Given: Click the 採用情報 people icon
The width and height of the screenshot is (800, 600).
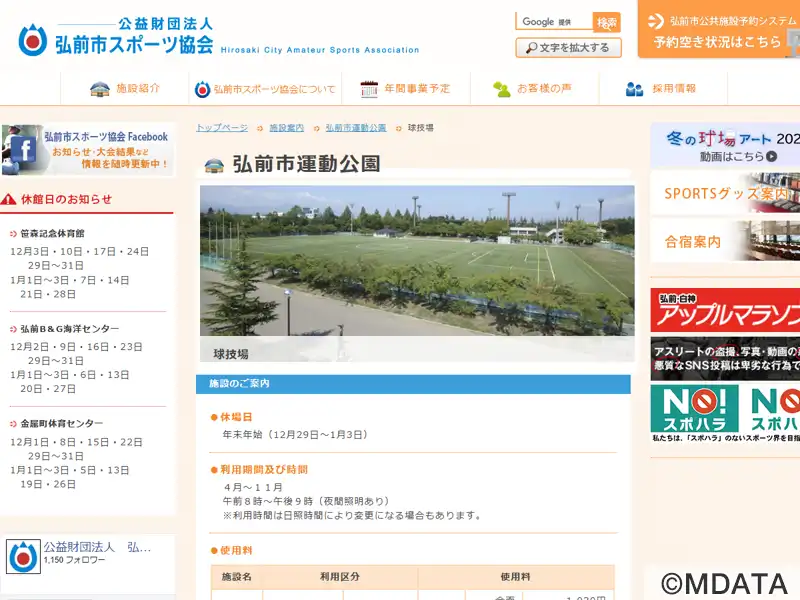Looking at the screenshot, I should click(x=634, y=89).
